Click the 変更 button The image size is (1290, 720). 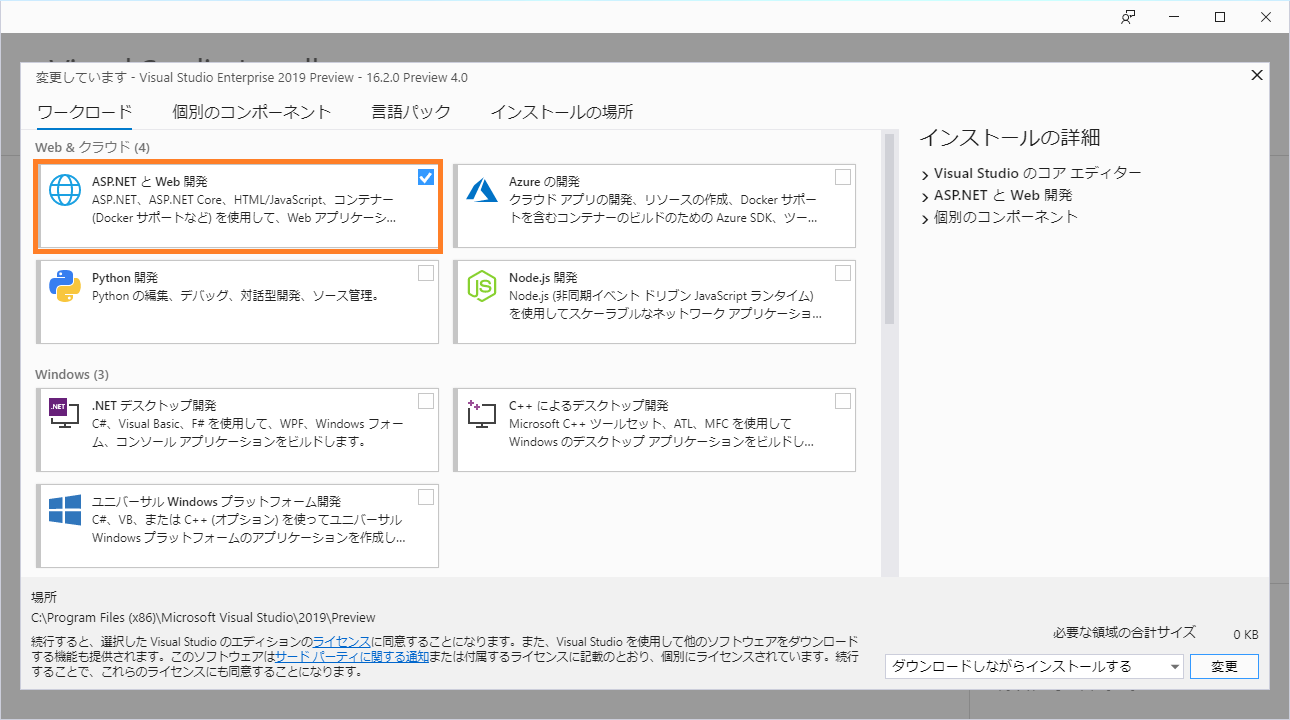pyautogui.click(x=1223, y=665)
